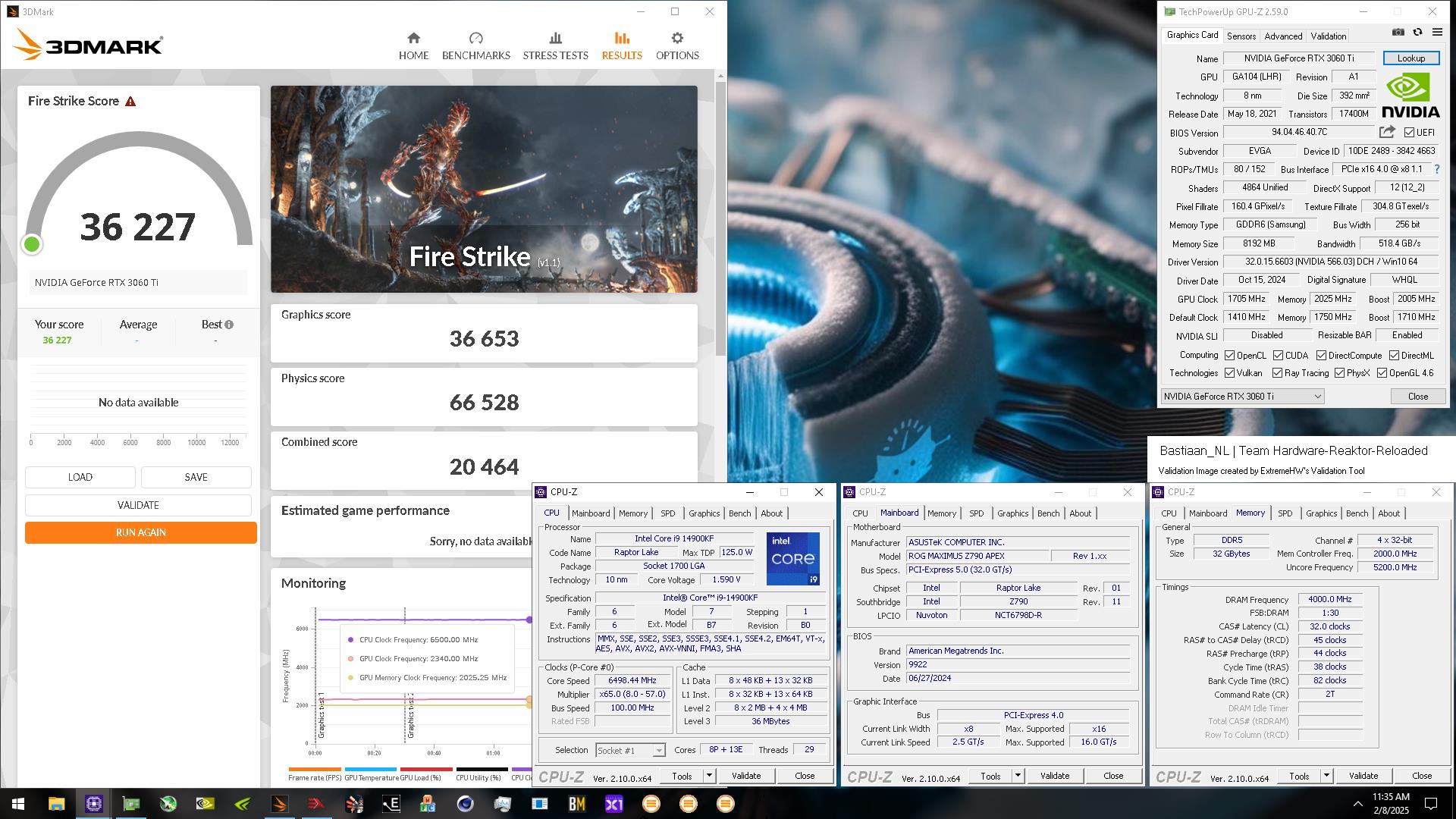This screenshot has height=819, width=1456.
Task: Switch to the Advanced tab in GPU-Z
Action: (x=1283, y=36)
